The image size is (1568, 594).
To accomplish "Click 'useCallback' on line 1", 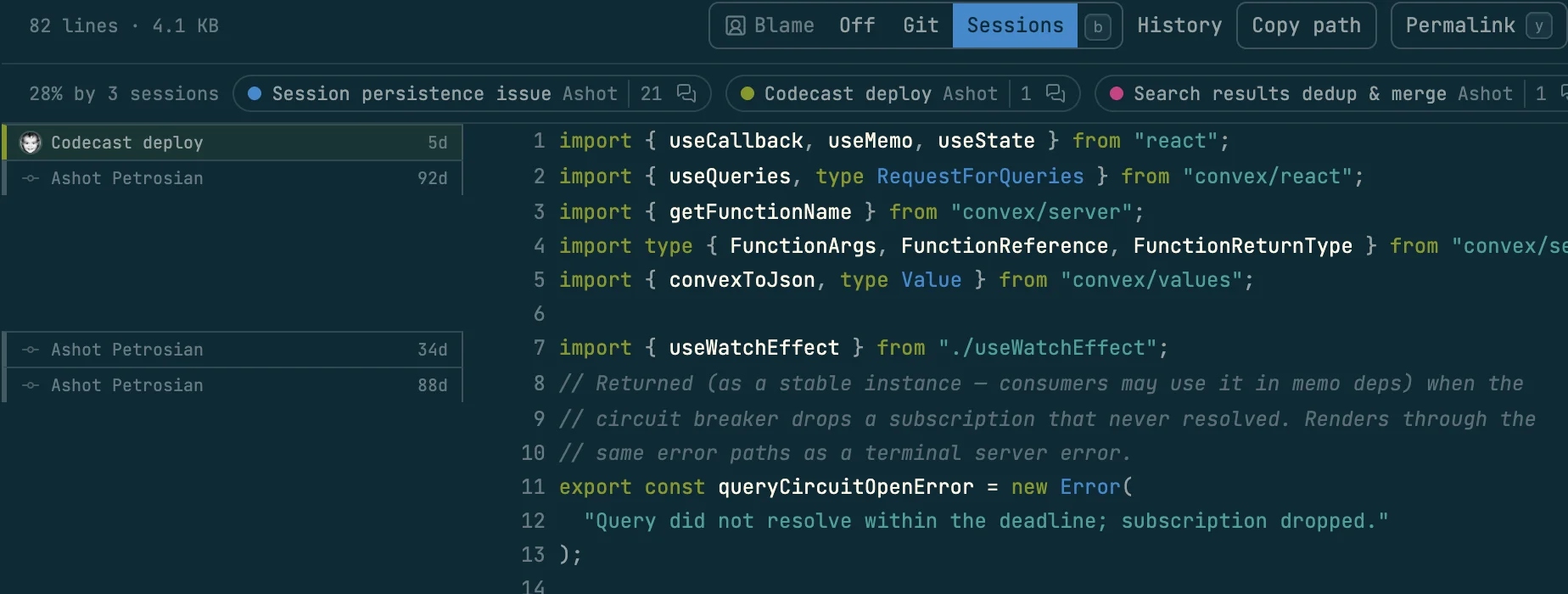I will coord(736,141).
